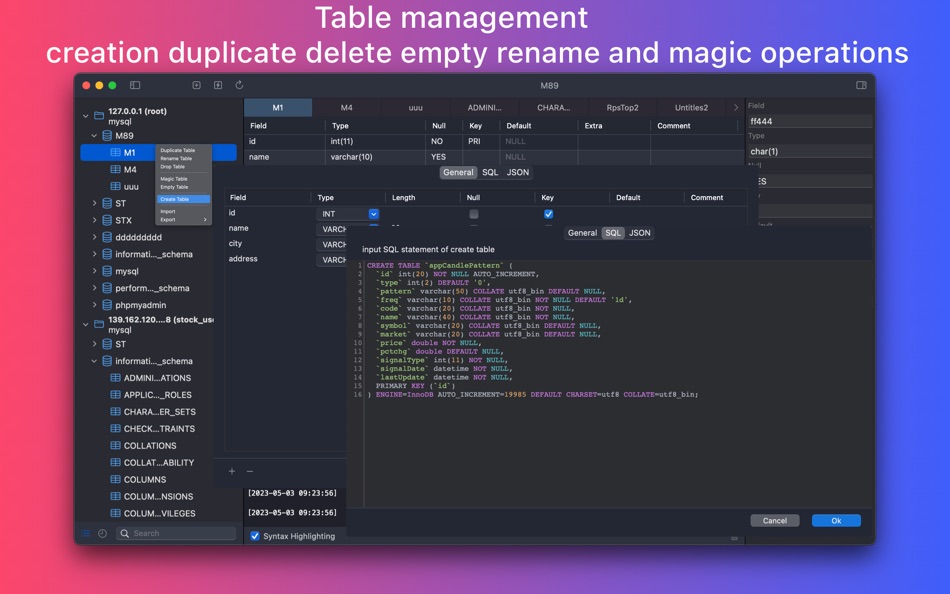Screen dimensions: 950x594
Task: Click the plus icon to add row
Action: (x=232, y=472)
